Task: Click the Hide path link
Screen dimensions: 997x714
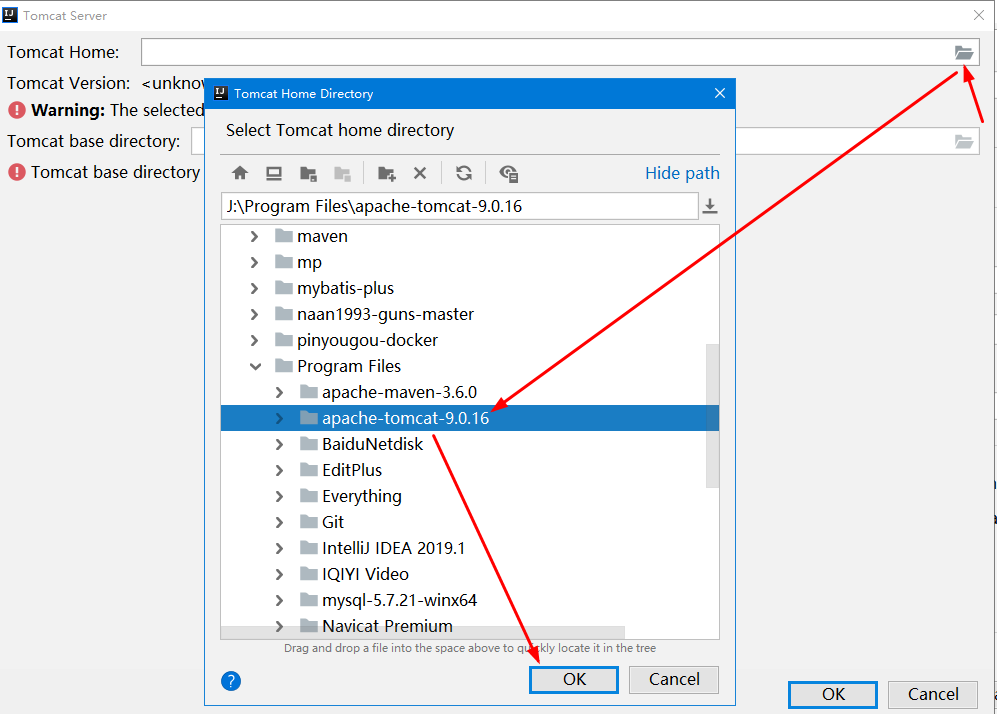Action: tap(682, 173)
